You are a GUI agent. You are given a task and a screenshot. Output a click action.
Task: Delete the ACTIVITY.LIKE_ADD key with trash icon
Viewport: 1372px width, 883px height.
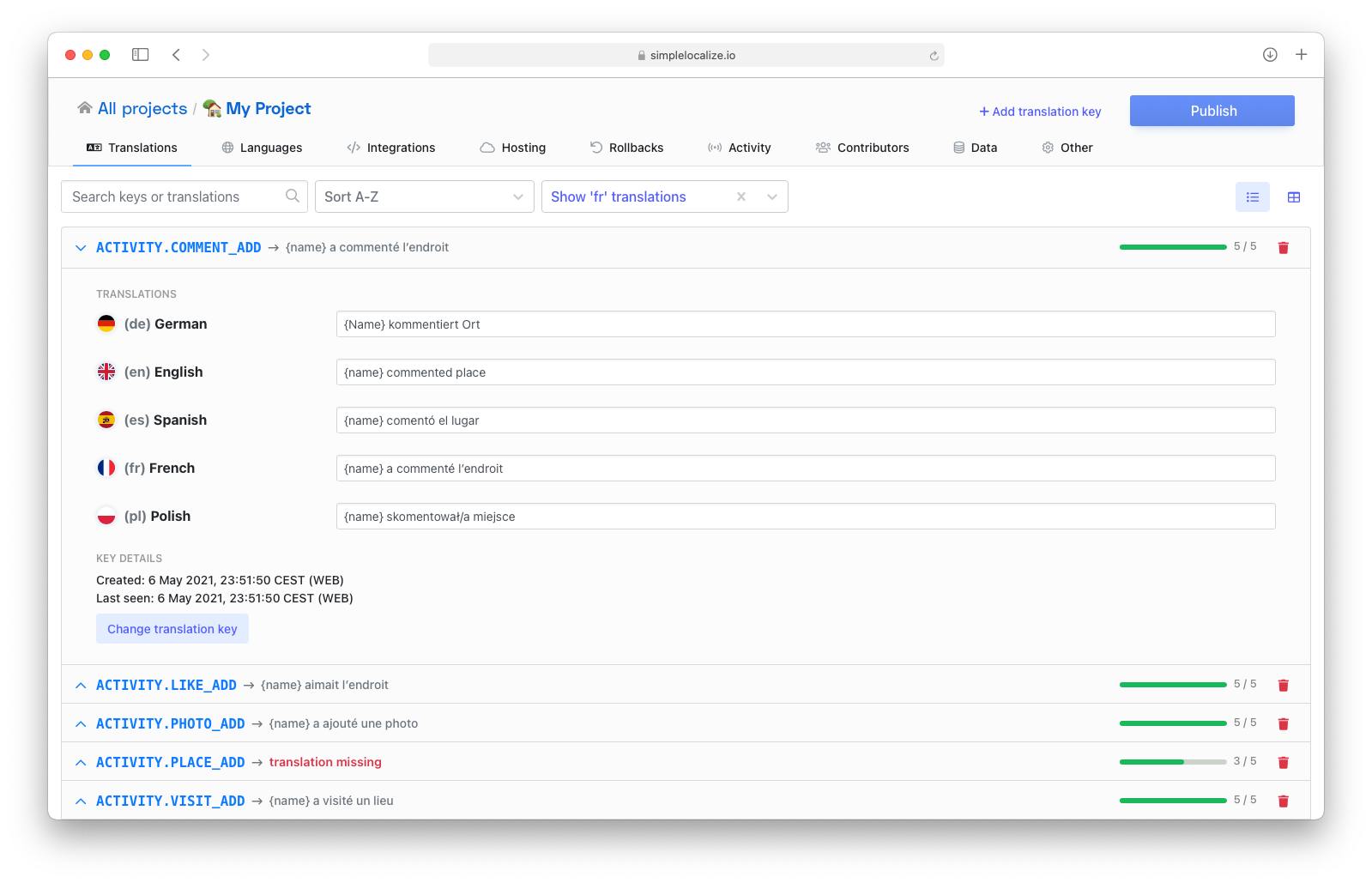point(1284,686)
